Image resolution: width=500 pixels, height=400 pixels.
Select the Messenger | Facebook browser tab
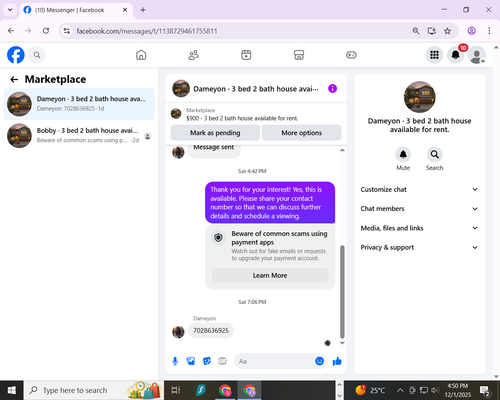[x=76, y=10]
